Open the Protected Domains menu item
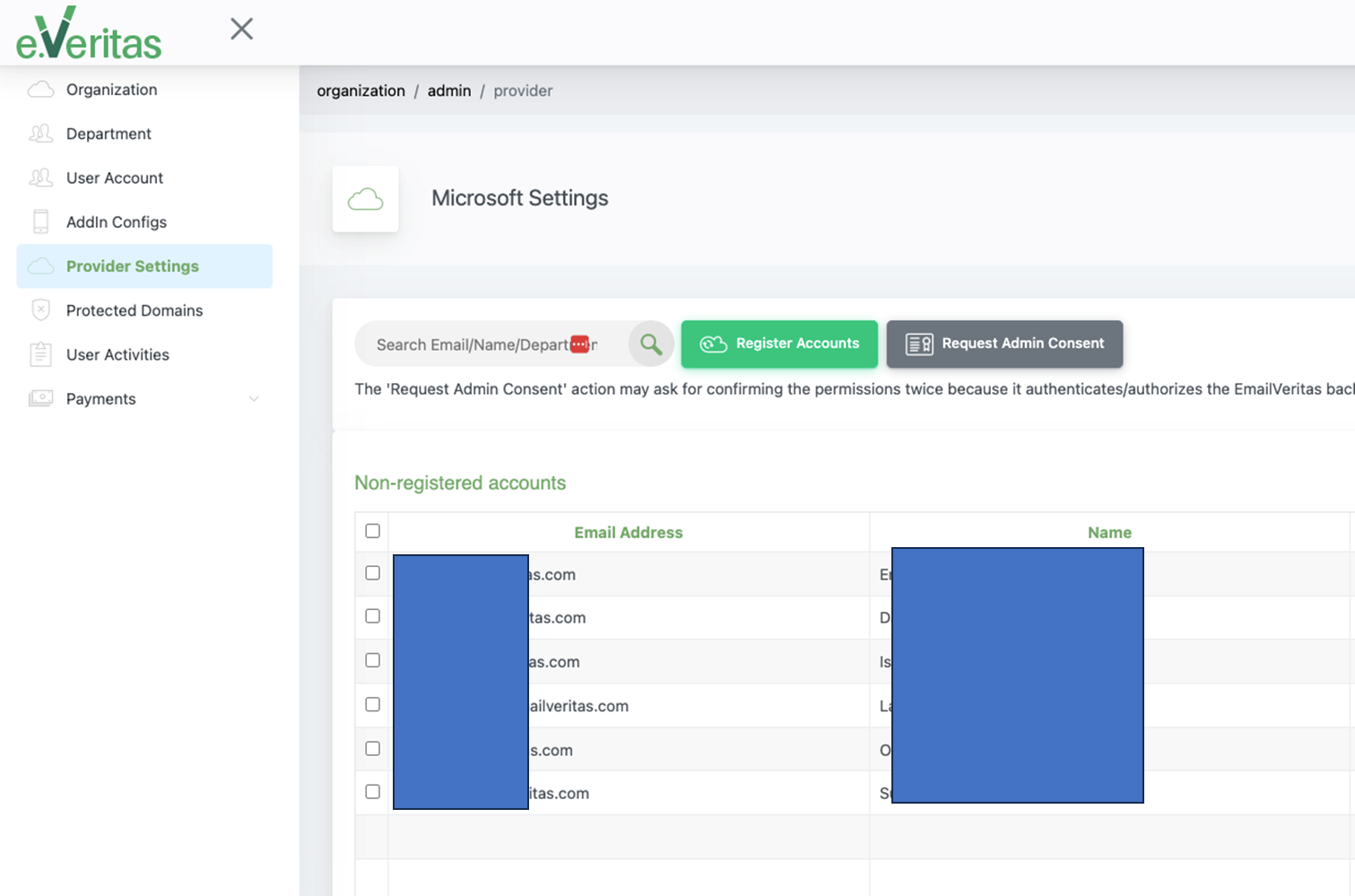Viewport: 1355px width, 896px height. pos(144,310)
